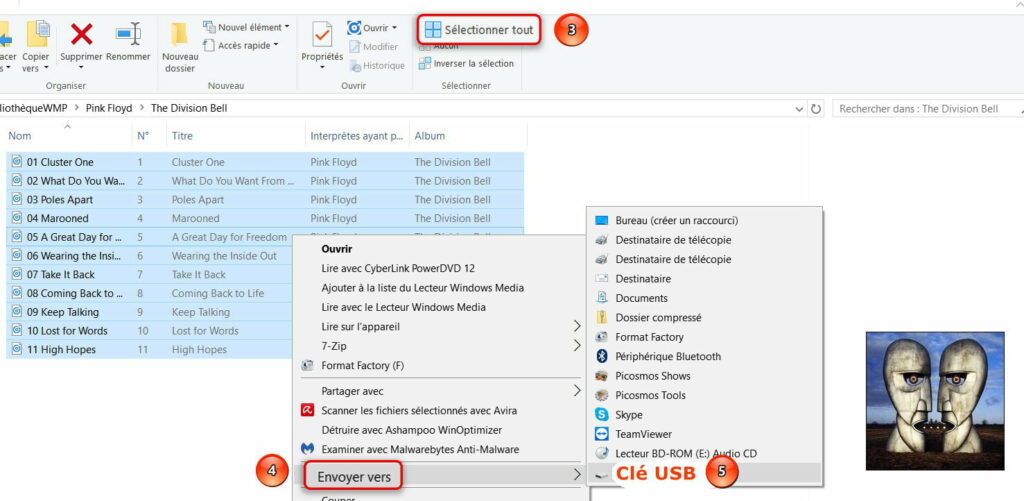Click The Division Bell breadcrumb

point(189,108)
